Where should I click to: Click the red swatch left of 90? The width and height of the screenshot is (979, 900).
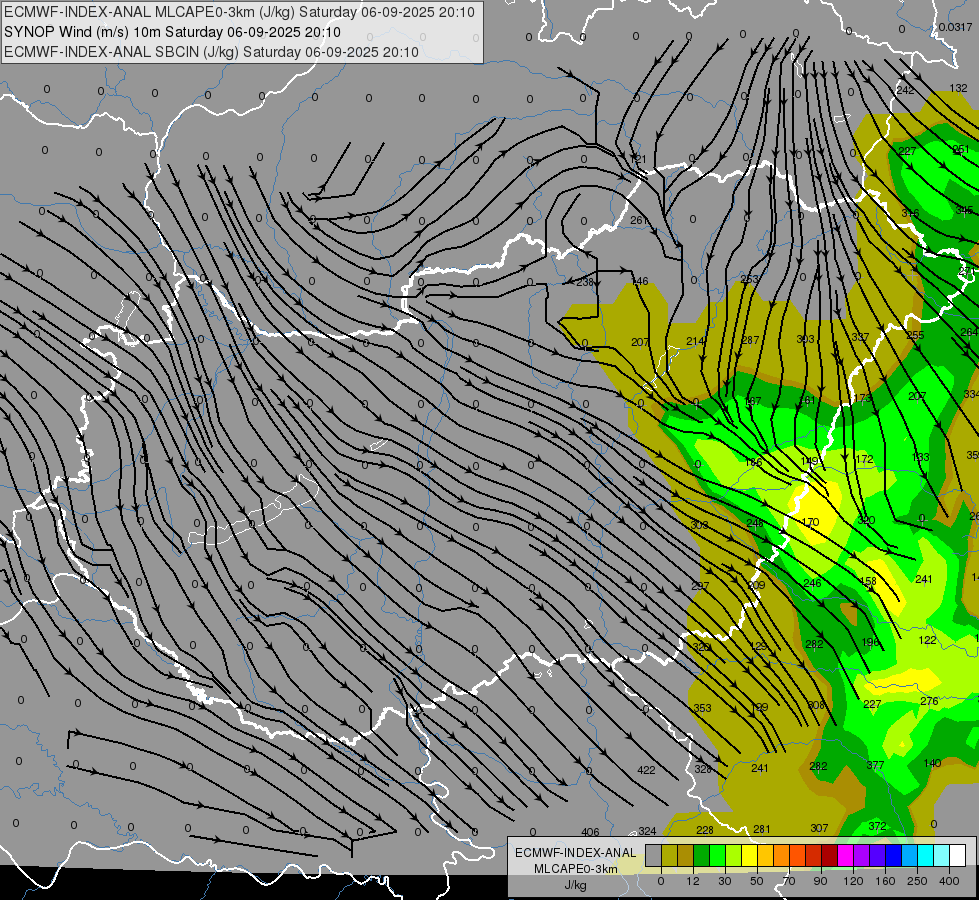coord(814,855)
